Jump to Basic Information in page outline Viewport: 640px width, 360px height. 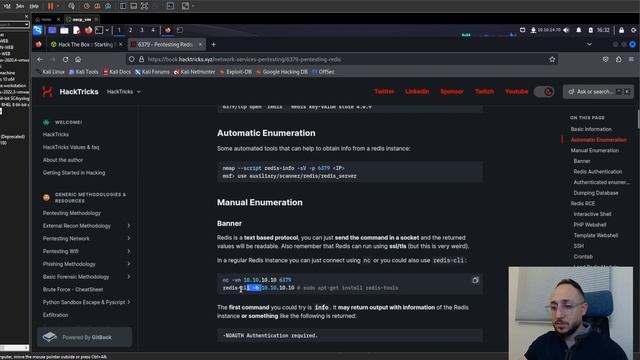(591, 129)
